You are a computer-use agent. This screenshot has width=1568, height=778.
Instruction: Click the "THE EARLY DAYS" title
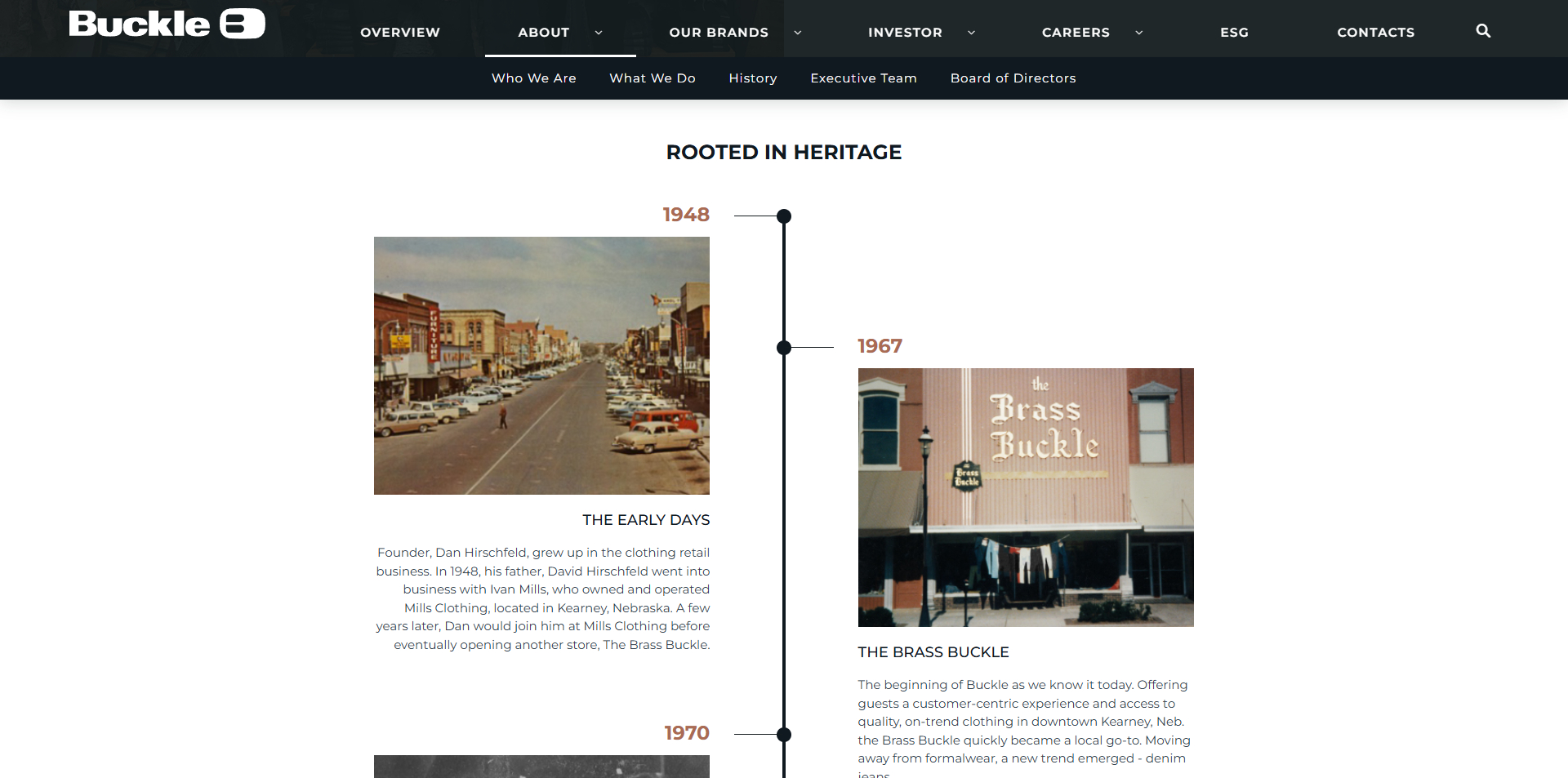tap(646, 520)
